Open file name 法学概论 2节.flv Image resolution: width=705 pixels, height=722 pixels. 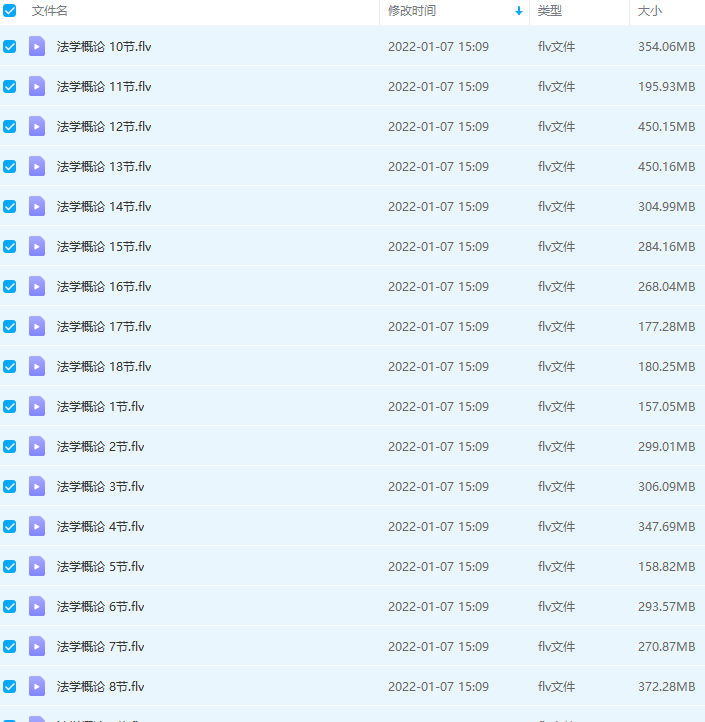tap(100, 447)
